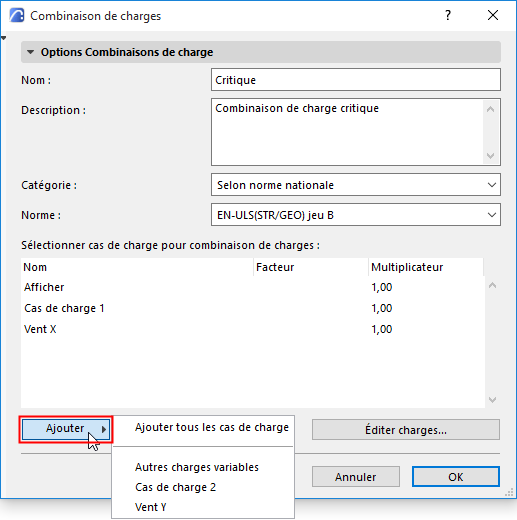Select the Vent X load case row
This screenshot has width=517, height=520.
click(252, 329)
